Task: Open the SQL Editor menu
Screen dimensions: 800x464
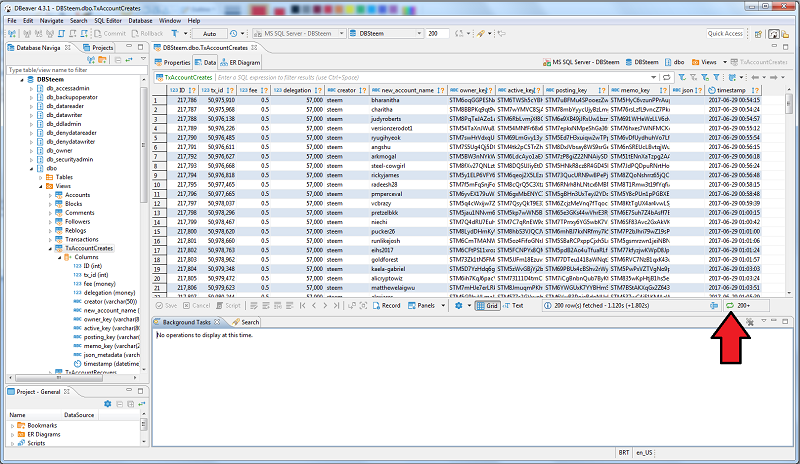Action: point(108,21)
